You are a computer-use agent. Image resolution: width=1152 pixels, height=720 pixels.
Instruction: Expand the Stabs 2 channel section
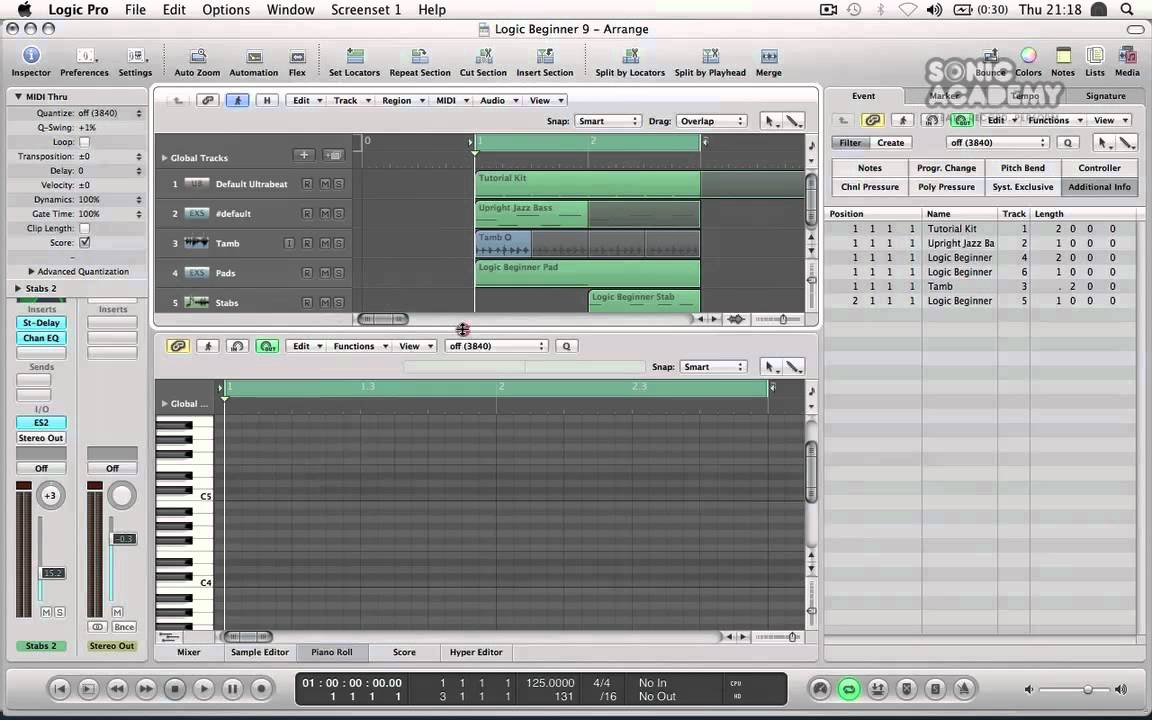coord(18,289)
